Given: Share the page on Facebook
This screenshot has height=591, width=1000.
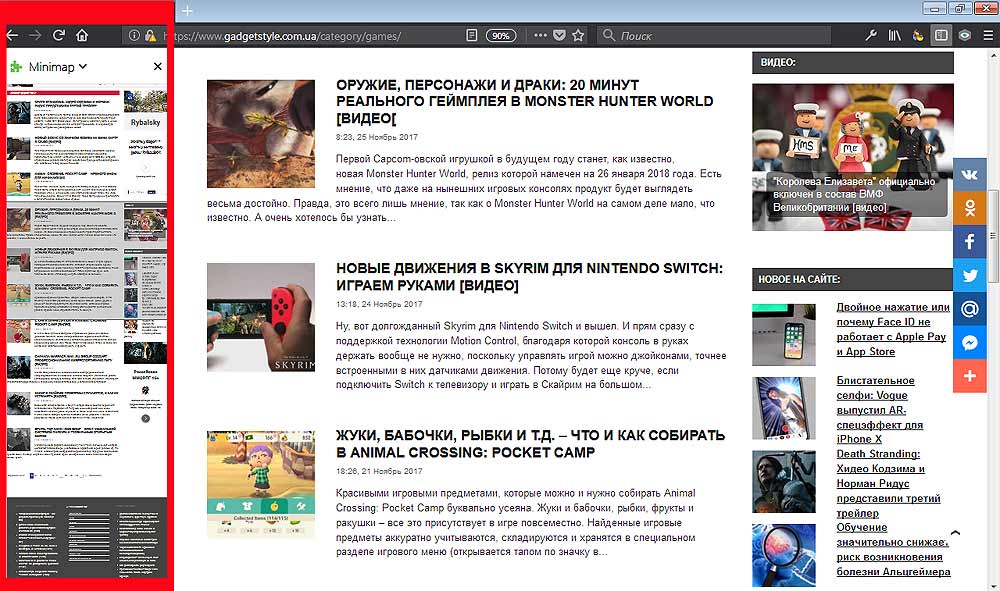Looking at the screenshot, I should click(x=970, y=242).
